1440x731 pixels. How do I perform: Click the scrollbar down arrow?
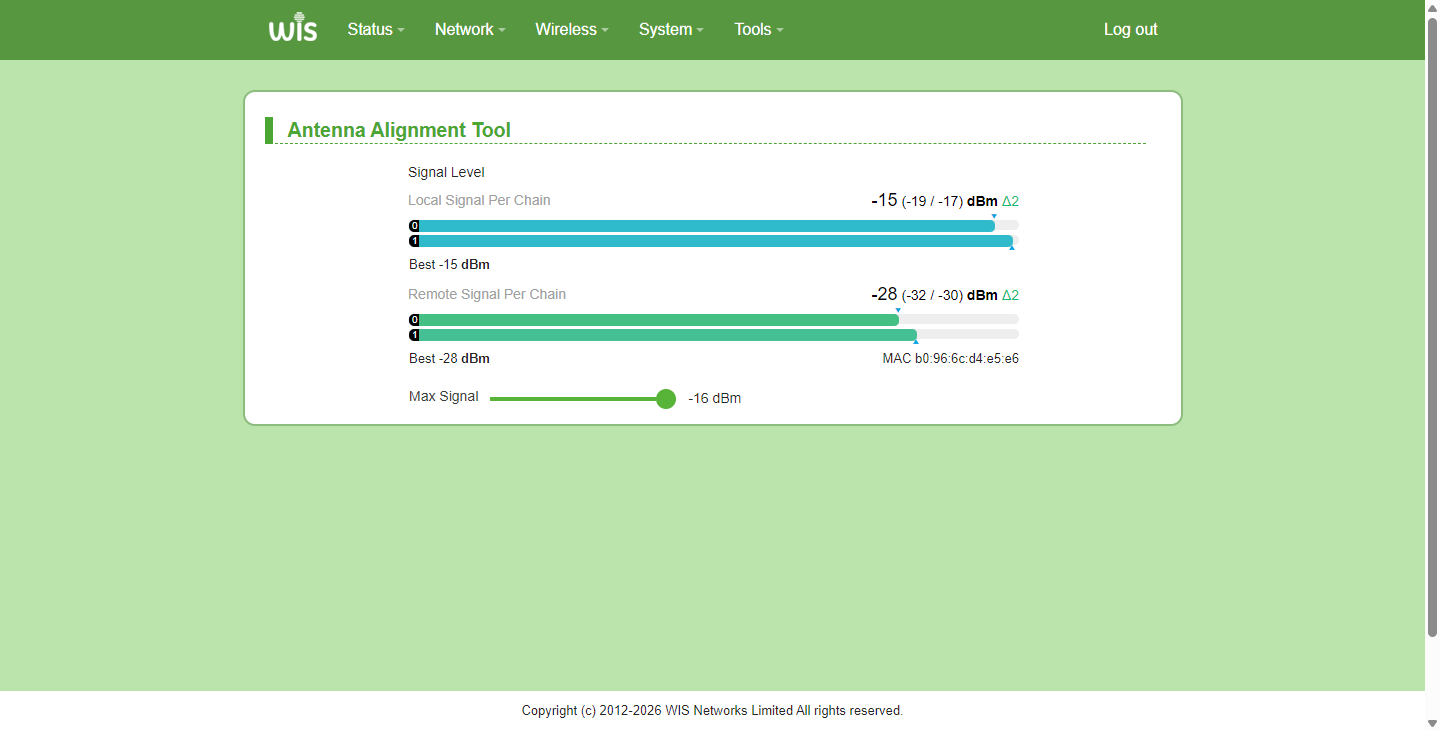coord(1432,722)
